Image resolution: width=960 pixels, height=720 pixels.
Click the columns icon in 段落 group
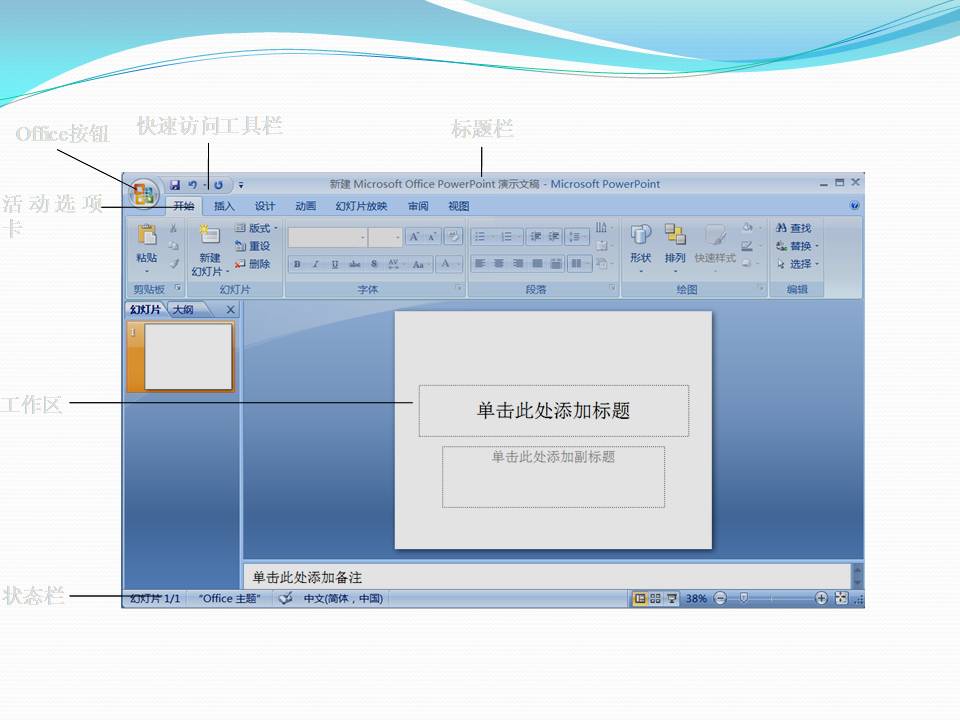click(577, 264)
